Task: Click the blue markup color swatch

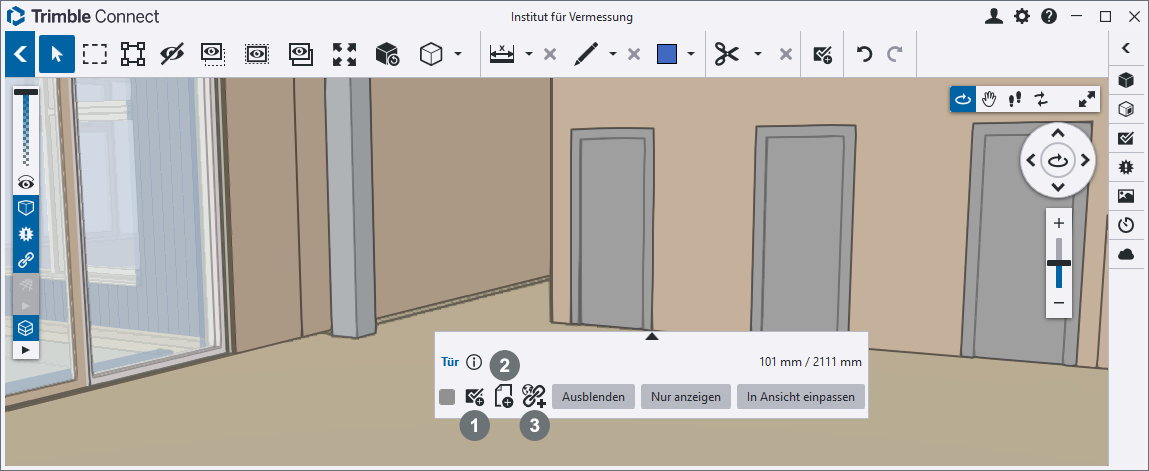Action: (668, 54)
